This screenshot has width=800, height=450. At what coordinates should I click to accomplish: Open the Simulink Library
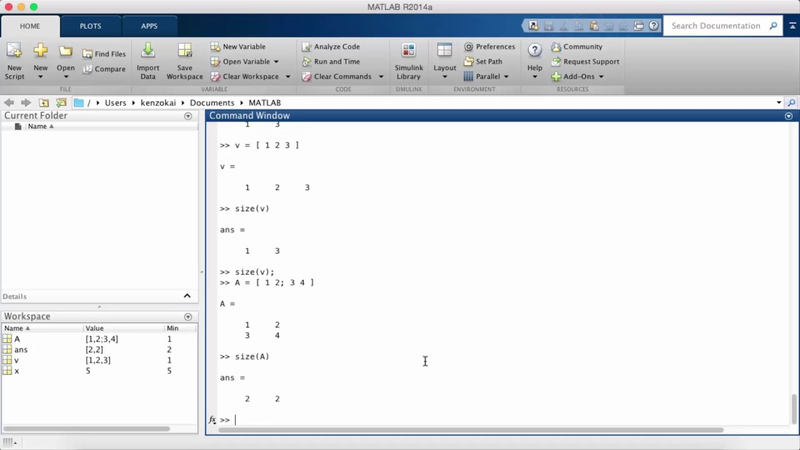(409, 61)
